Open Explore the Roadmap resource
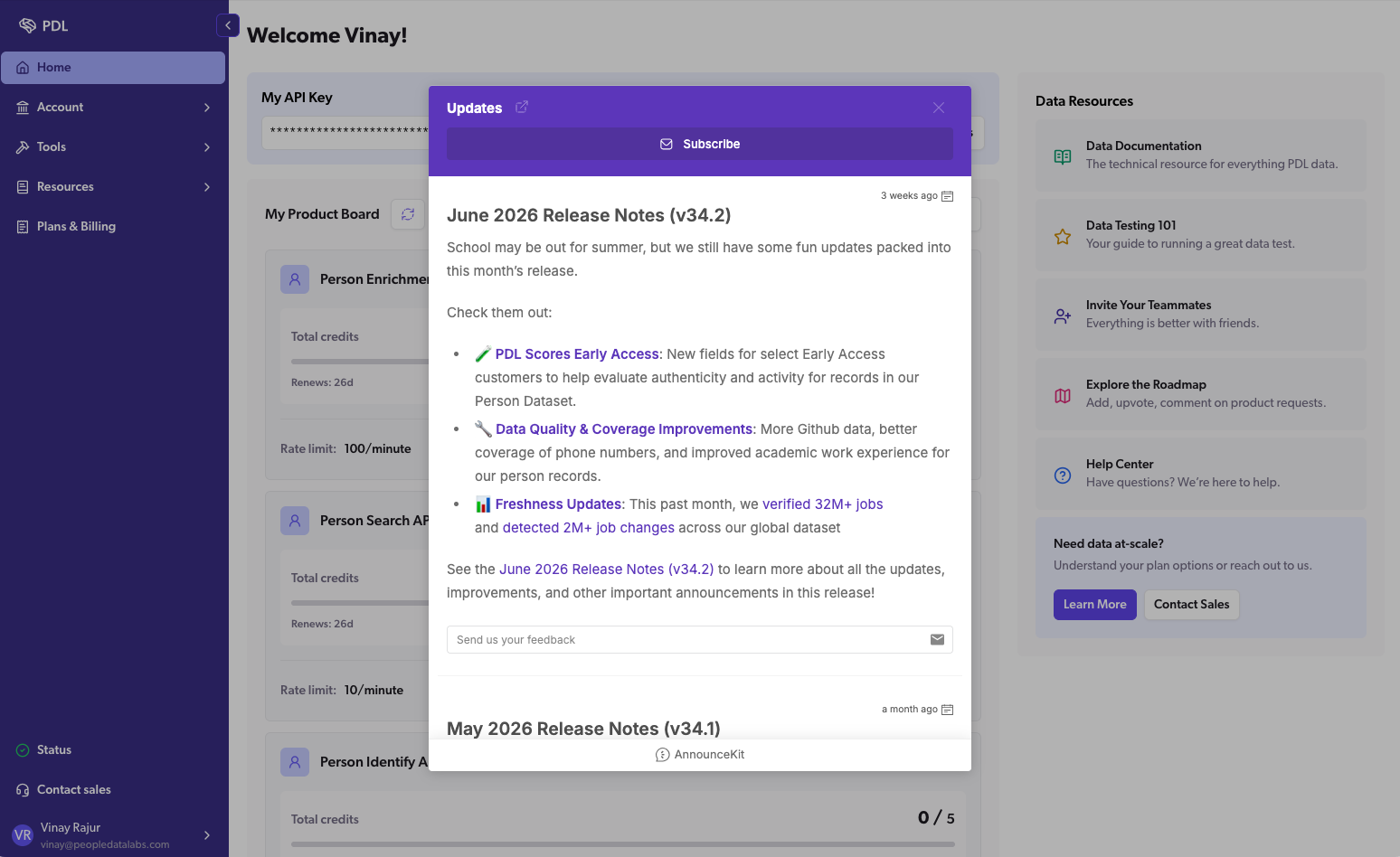Viewport: 1400px width, 857px height. 1201,394
